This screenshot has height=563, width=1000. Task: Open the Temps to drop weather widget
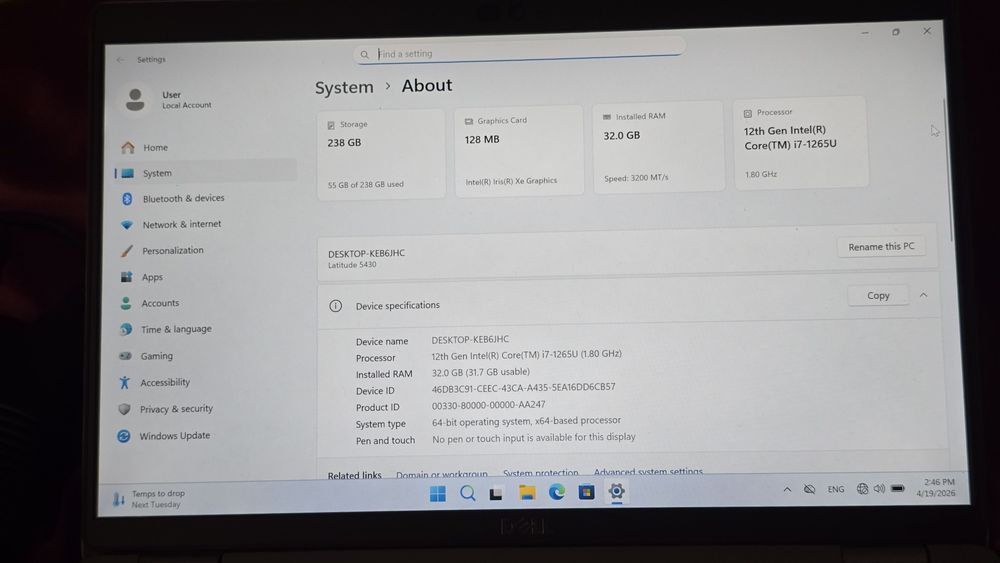[149, 499]
